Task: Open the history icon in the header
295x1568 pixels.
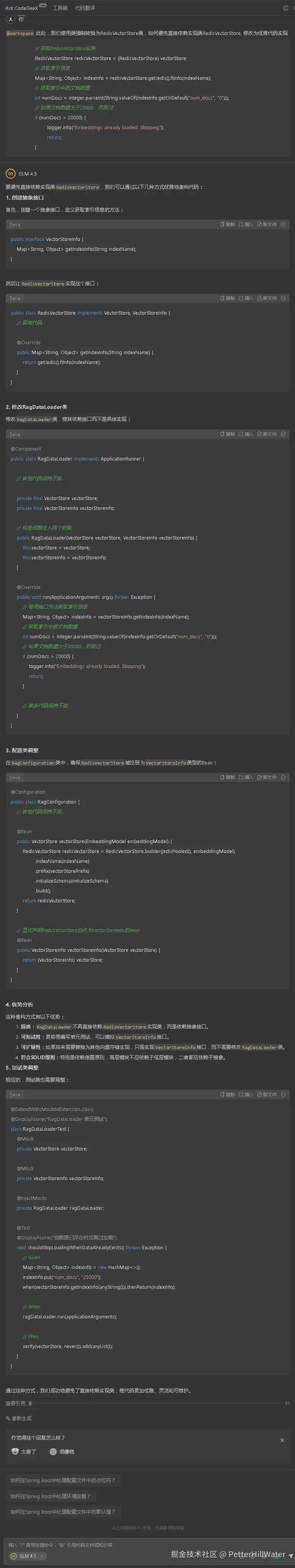Action: [x=285, y=8]
